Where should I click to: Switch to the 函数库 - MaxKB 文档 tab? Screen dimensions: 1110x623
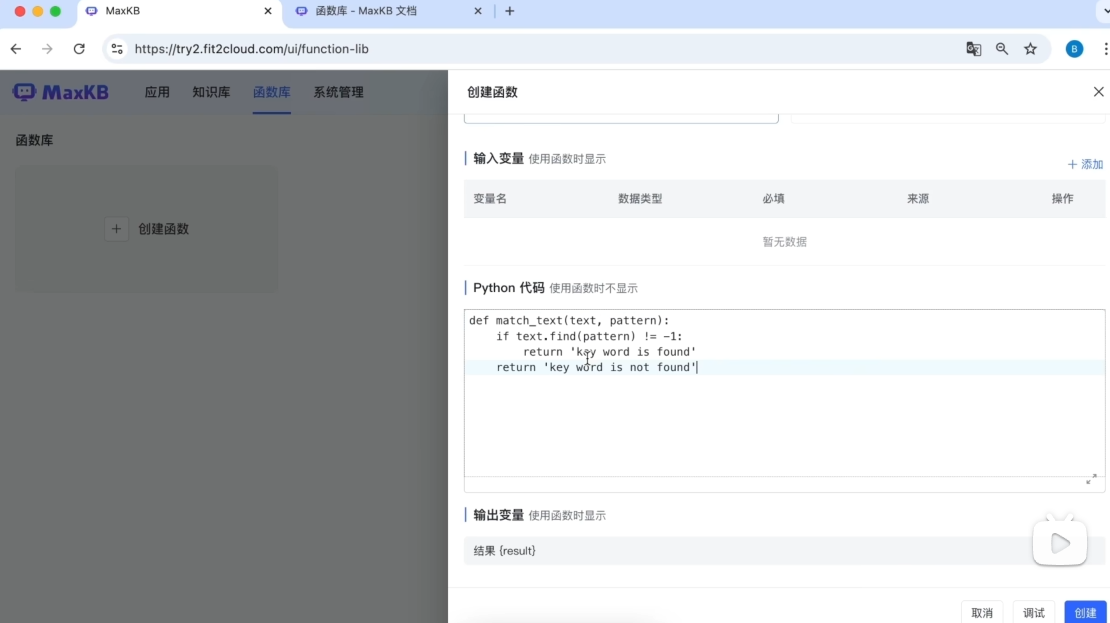tap(380, 11)
